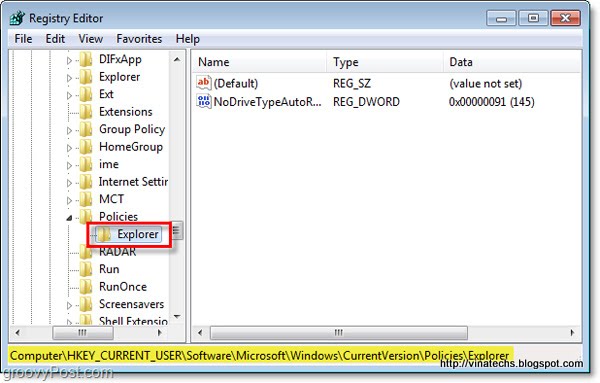This screenshot has width=600, height=383.
Task: Select the NoDriveTypeAutoRun value name
Action: [267, 102]
